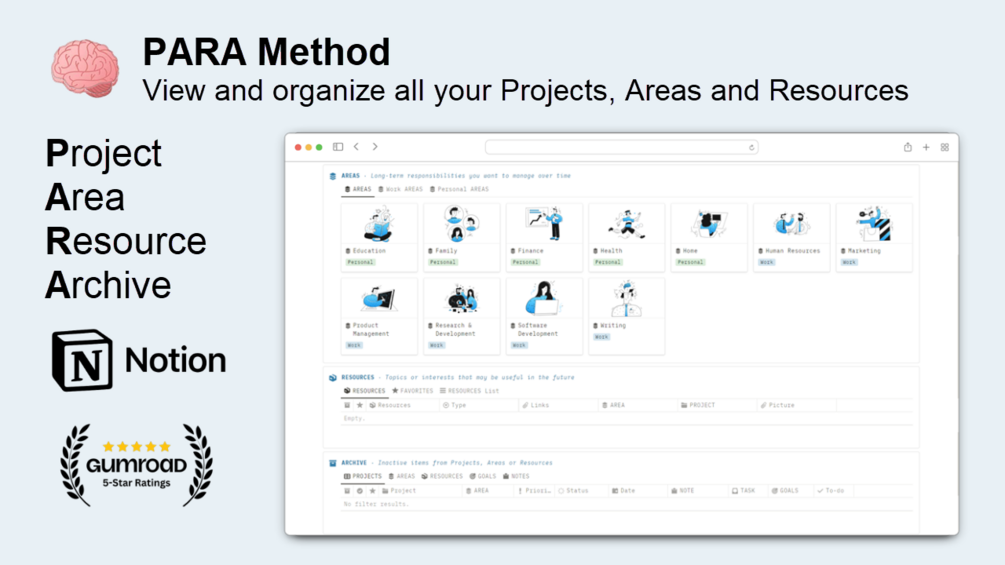Add a new tab with plus icon
1005x565 pixels.
[926, 147]
